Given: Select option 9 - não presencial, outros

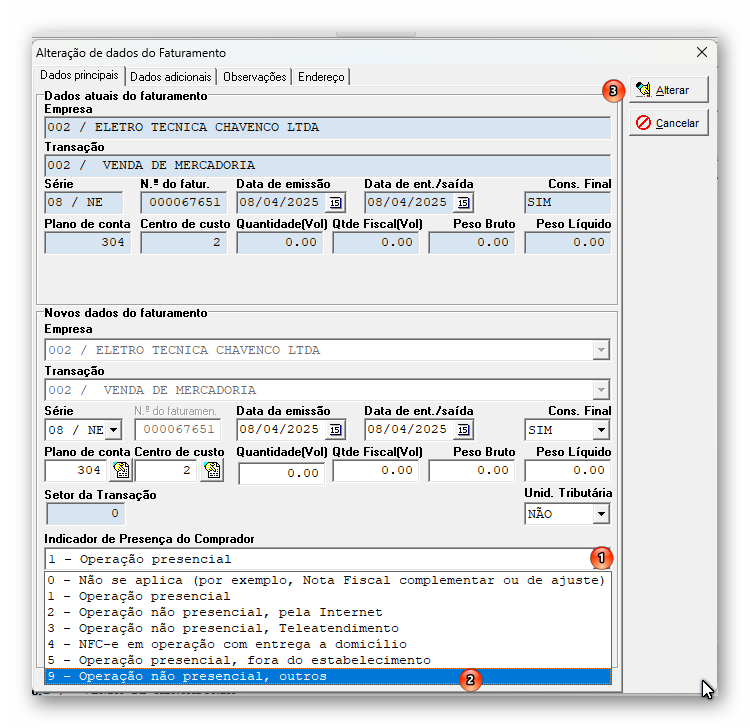Looking at the screenshot, I should (x=328, y=676).
